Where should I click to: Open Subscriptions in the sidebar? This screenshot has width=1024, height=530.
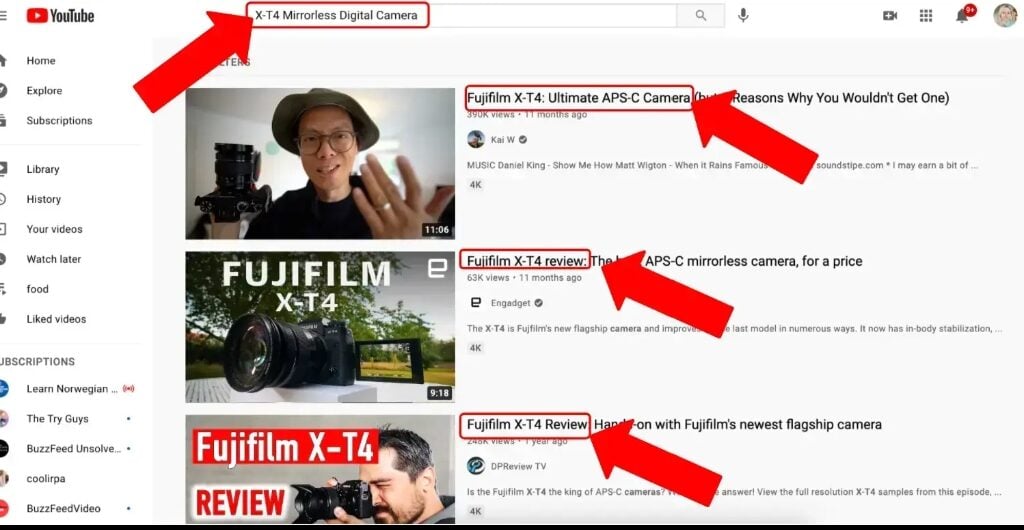click(x=59, y=121)
